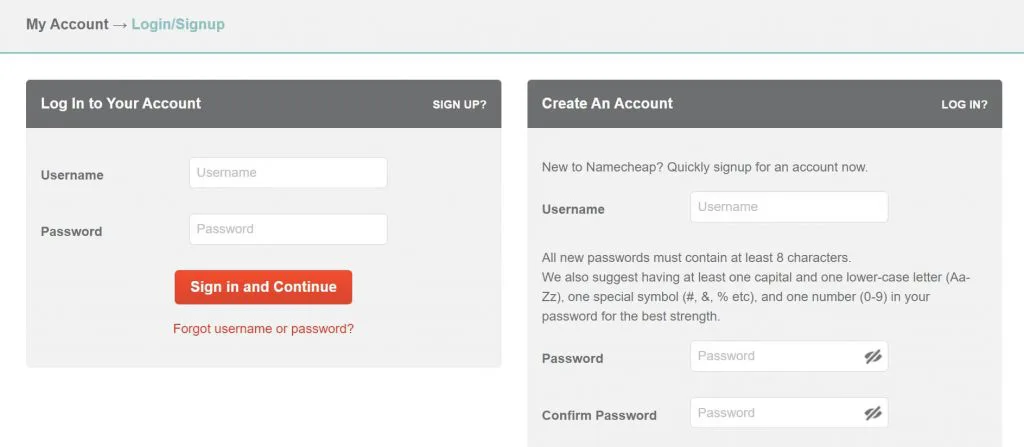Select the SIGN UP? link in login header
The width and height of the screenshot is (1024, 447).
click(x=459, y=105)
